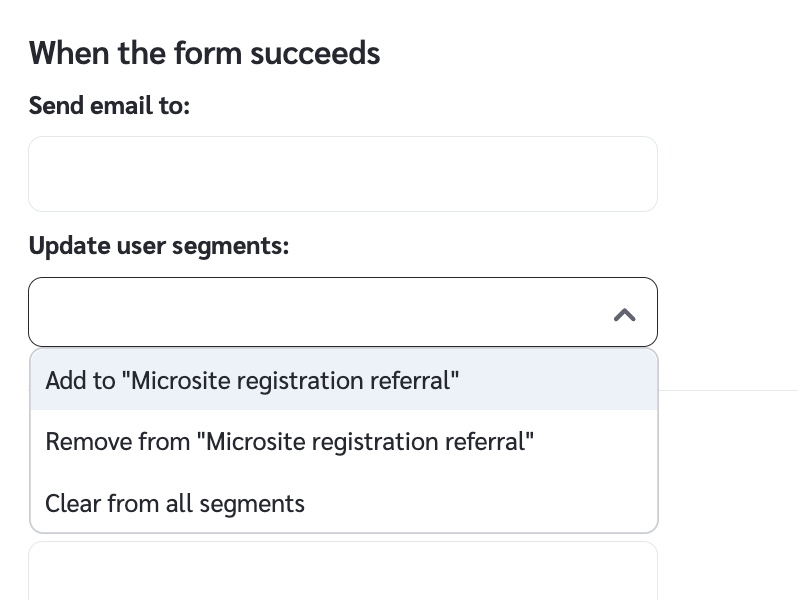
Task: Place cursor in the email recipient text box
Action: 342,174
